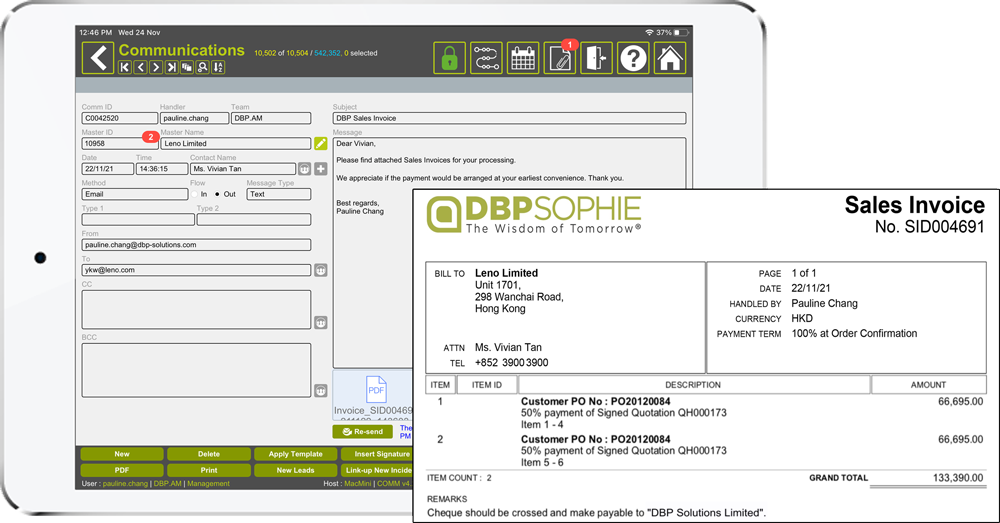The image size is (1000, 523).
Task: Click the New button in bottom bar
Action: point(121,454)
